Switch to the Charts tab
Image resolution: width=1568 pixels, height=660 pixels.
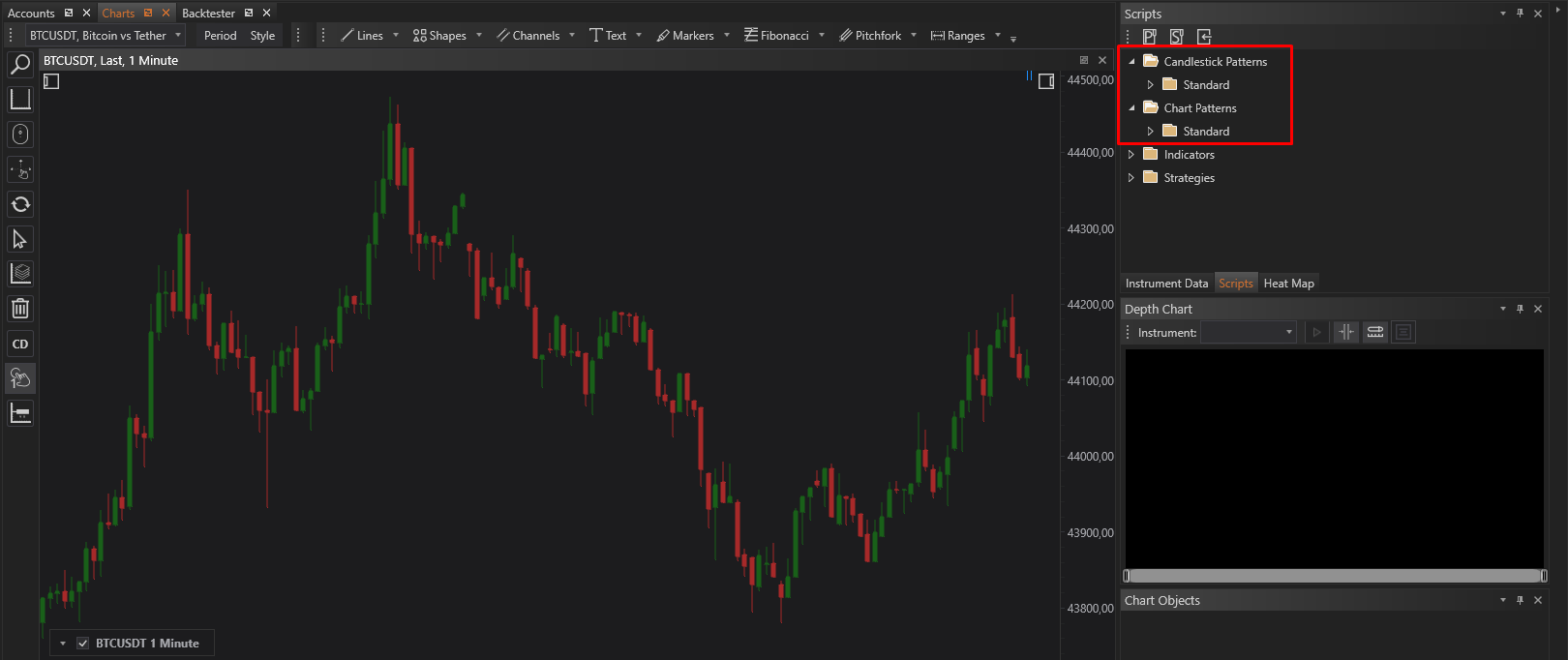pos(118,13)
